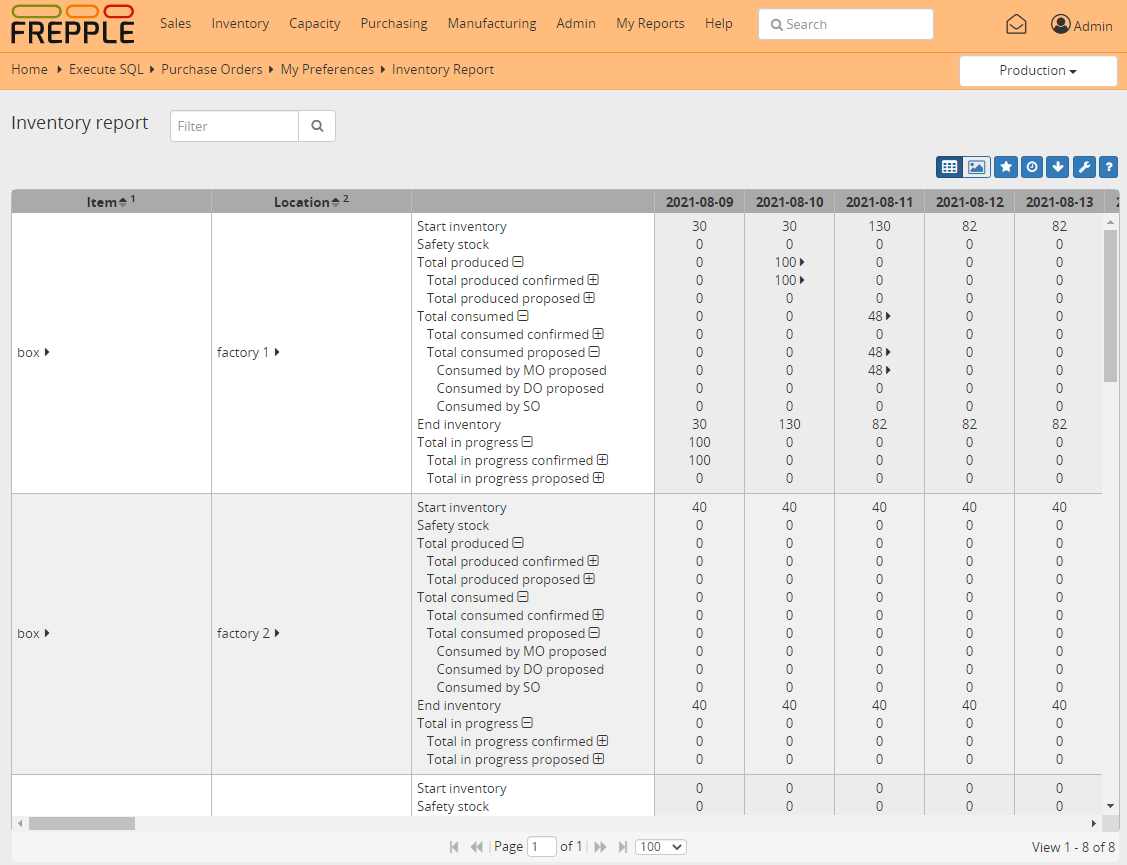Open the time buckets clock icon

pos(1032,166)
